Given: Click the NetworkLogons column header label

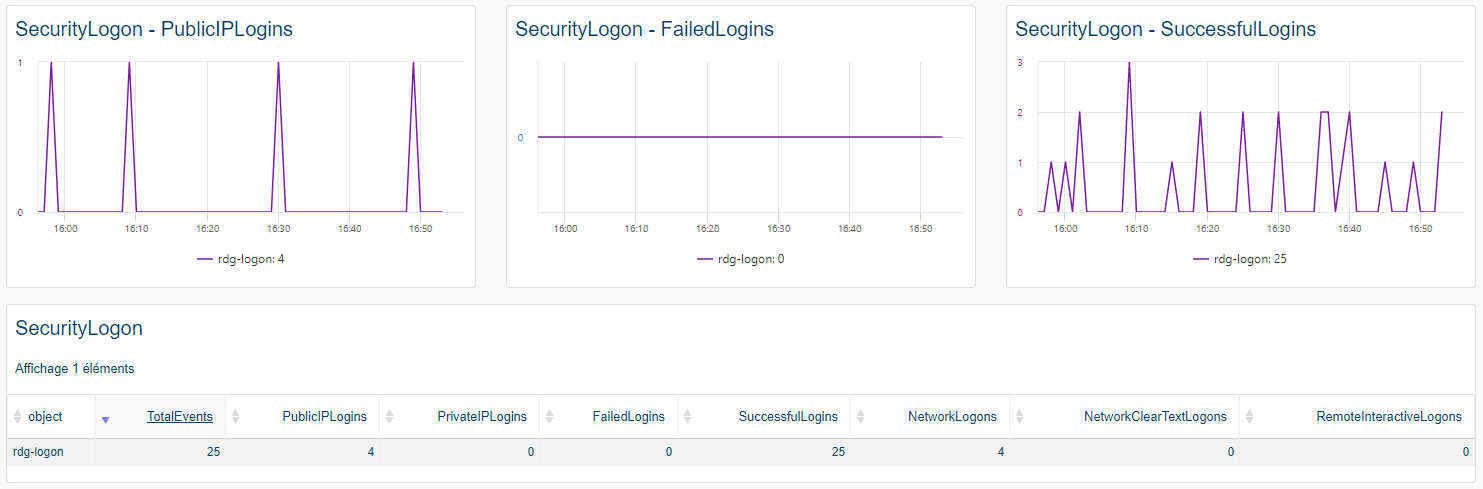Looking at the screenshot, I should pos(952,417).
